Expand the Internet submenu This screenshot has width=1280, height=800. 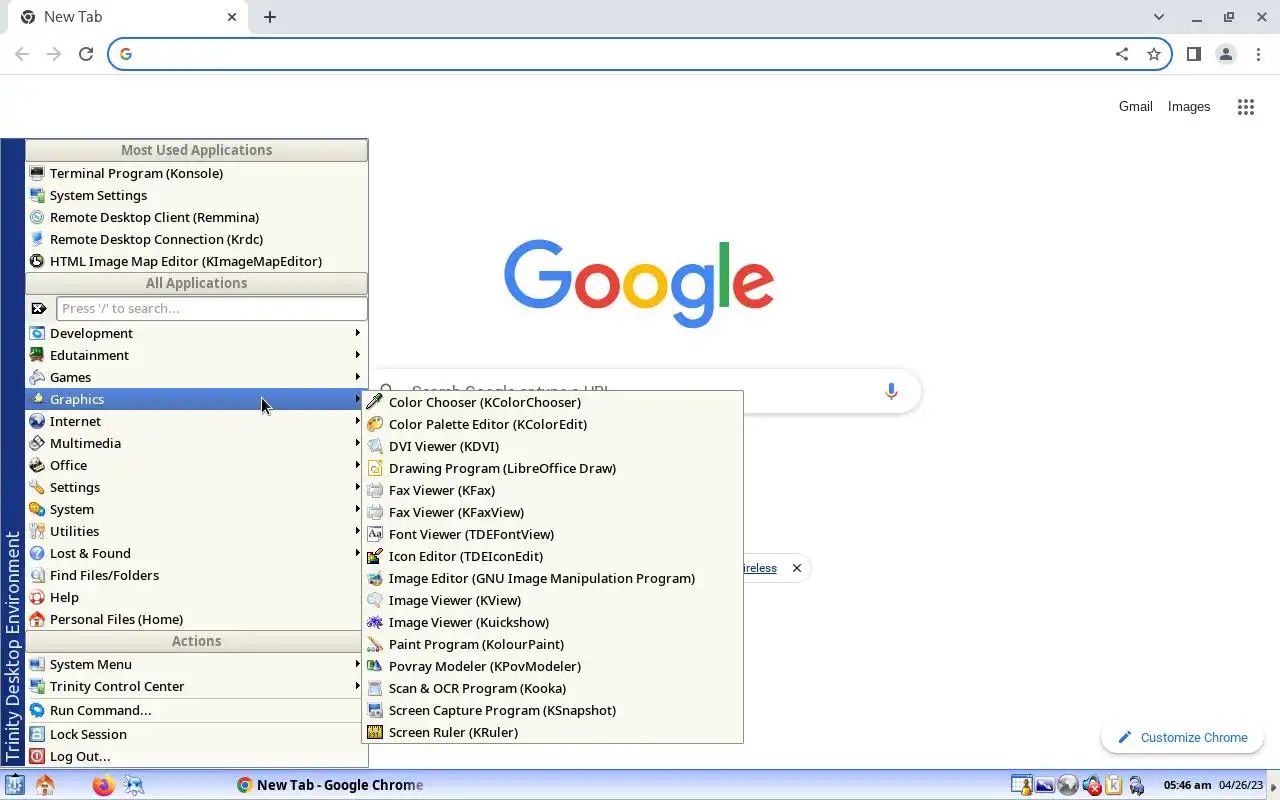pyautogui.click(x=196, y=421)
